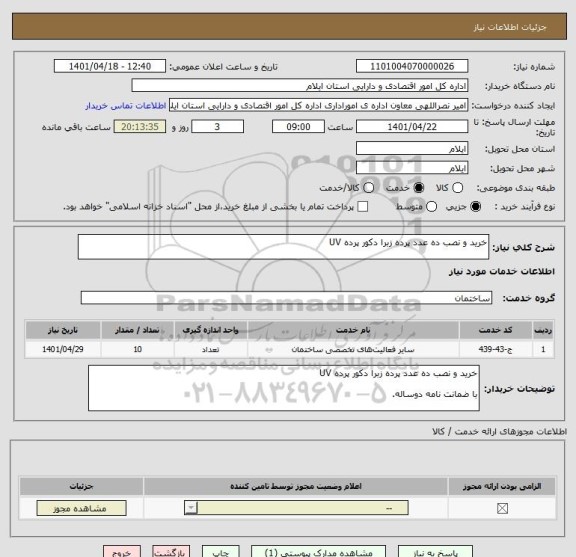Tick the اسناد خزانه اسلامی payment checkbox
The image size is (576, 557).
pos(363,206)
